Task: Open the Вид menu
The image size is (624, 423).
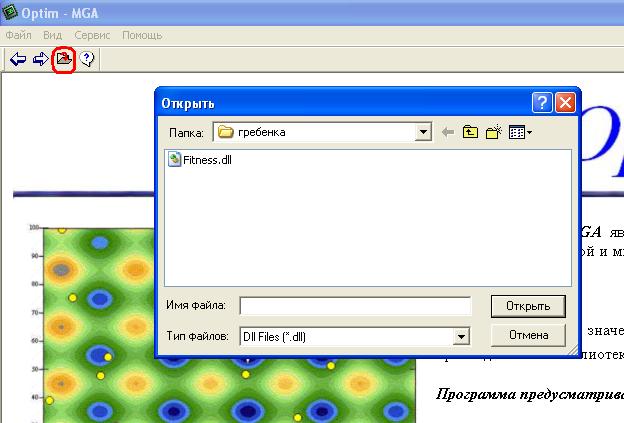Action: 53,35
